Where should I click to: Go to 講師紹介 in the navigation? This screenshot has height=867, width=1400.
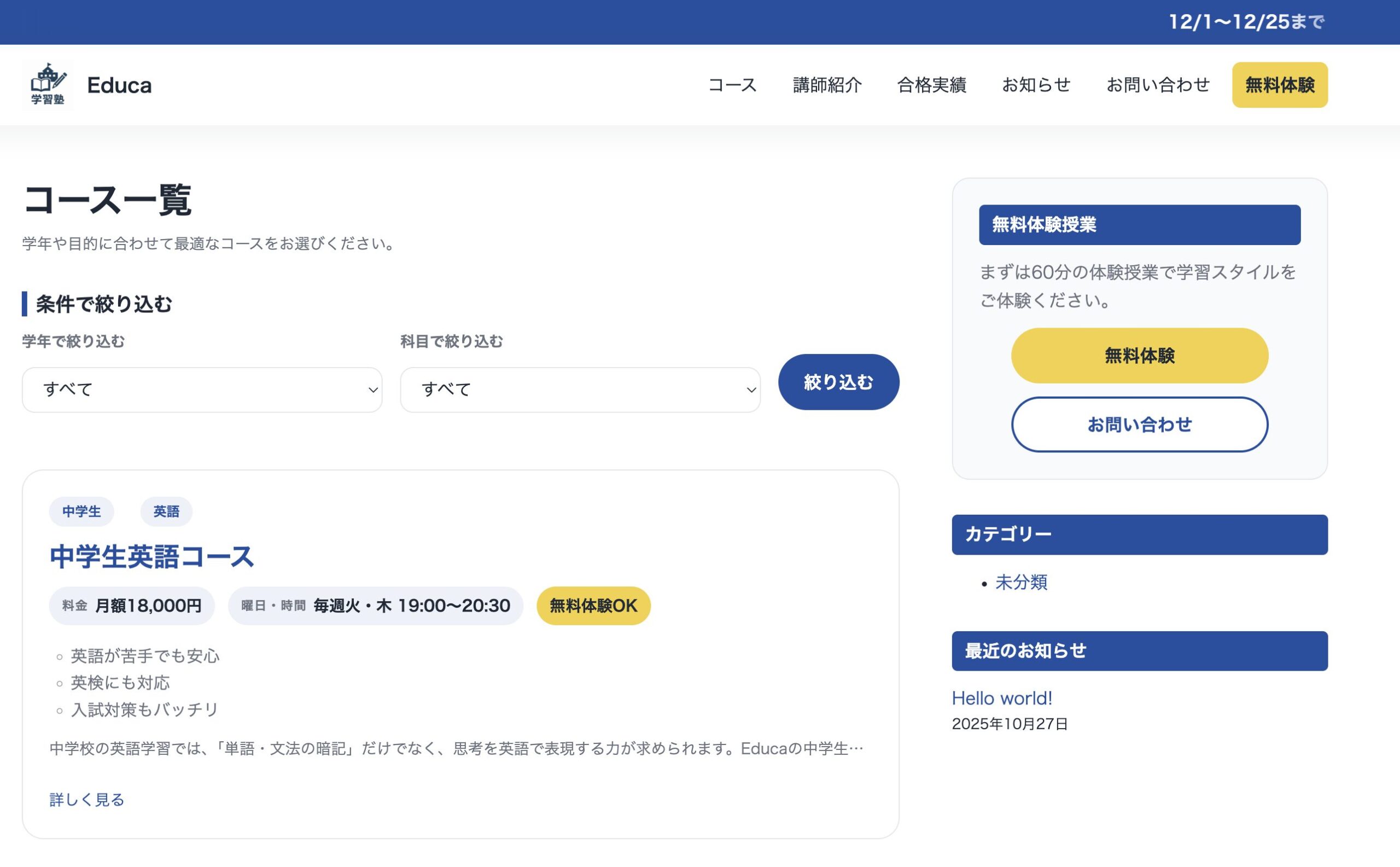[827, 85]
